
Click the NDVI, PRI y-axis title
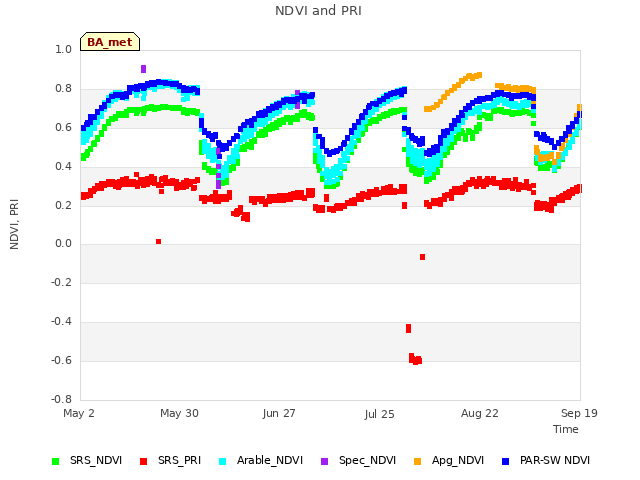pyautogui.click(x=14, y=224)
